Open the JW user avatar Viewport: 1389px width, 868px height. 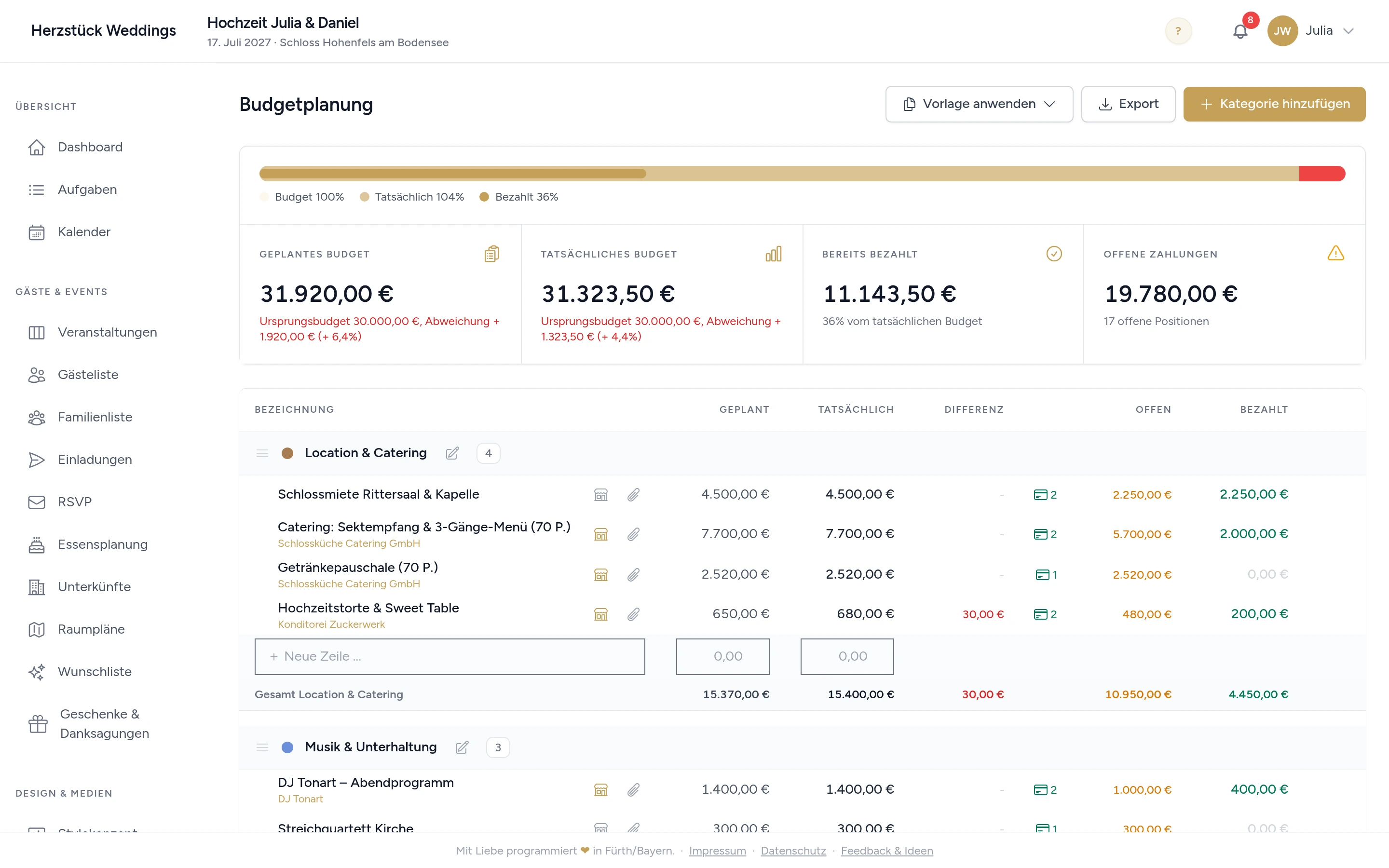click(x=1282, y=31)
